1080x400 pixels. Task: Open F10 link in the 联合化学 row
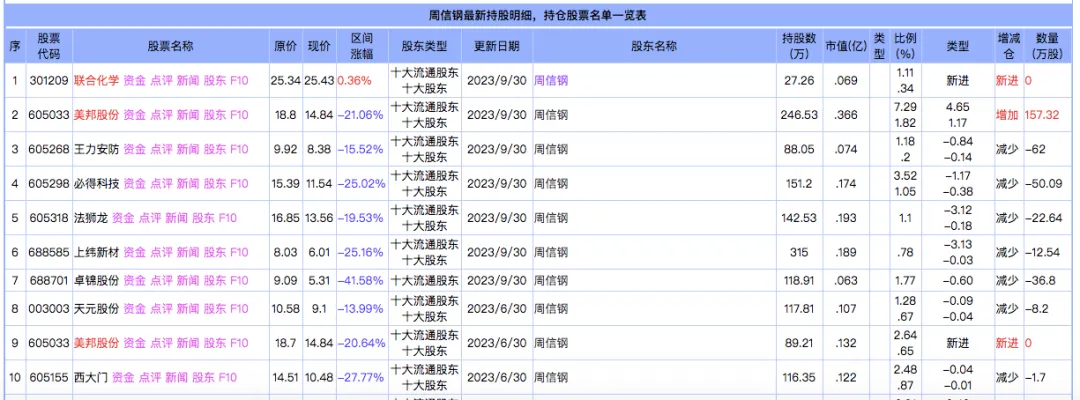(239, 81)
